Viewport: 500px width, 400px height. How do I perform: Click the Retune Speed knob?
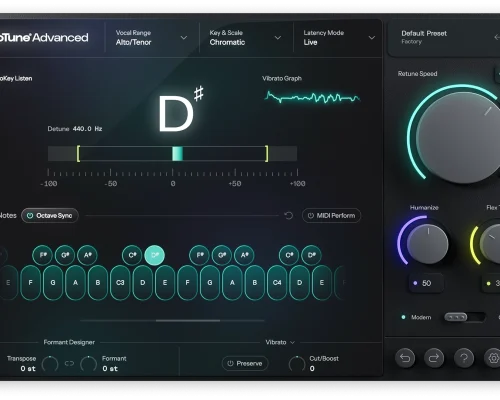pos(462,137)
